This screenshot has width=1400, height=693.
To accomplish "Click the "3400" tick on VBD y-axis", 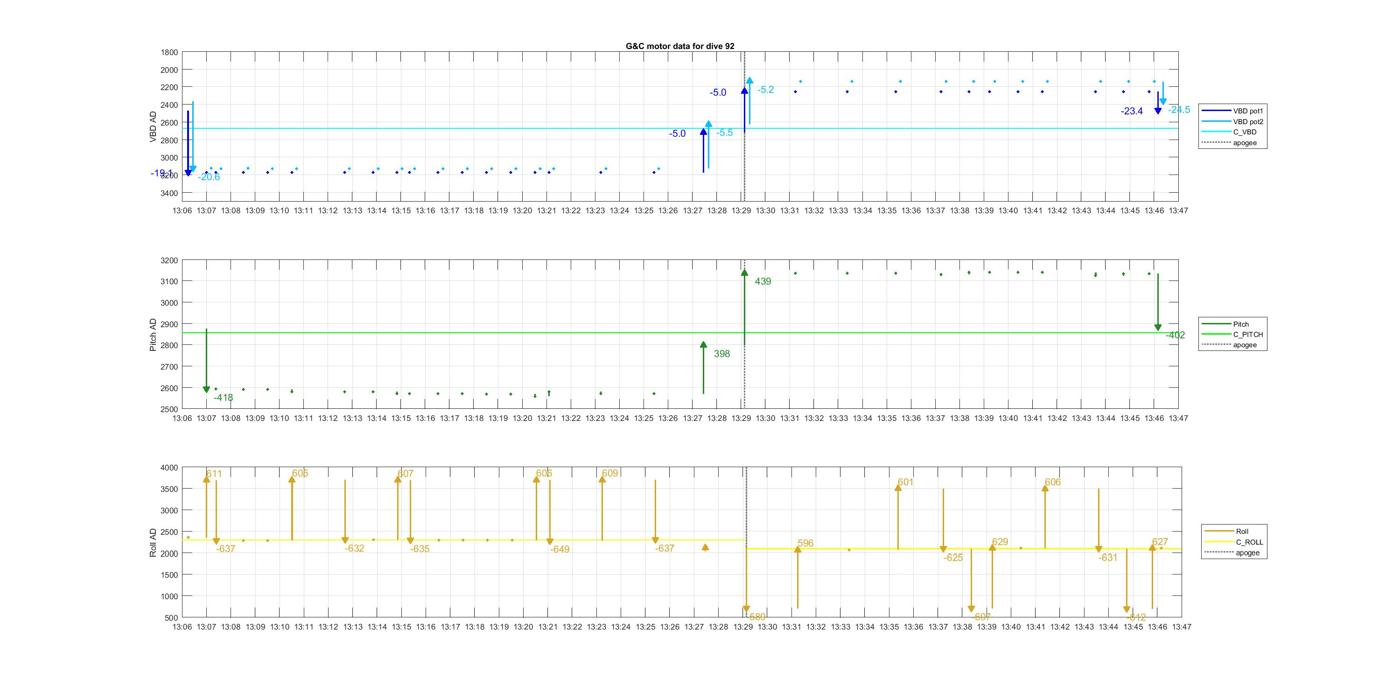I will (169, 193).
